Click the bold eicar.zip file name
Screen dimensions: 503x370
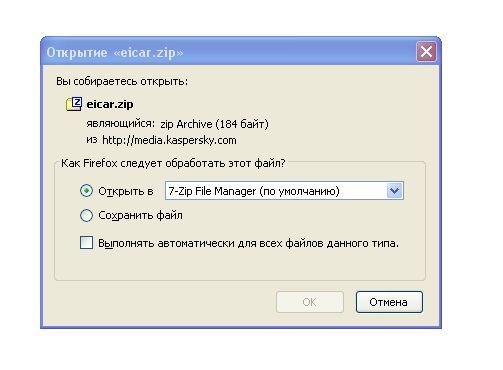click(110, 104)
